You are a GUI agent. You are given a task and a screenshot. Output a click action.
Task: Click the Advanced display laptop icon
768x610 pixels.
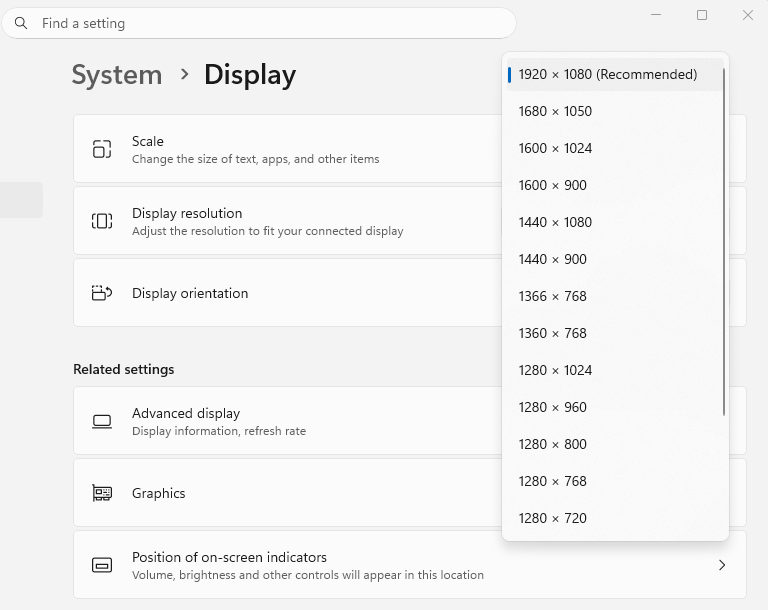[102, 421]
